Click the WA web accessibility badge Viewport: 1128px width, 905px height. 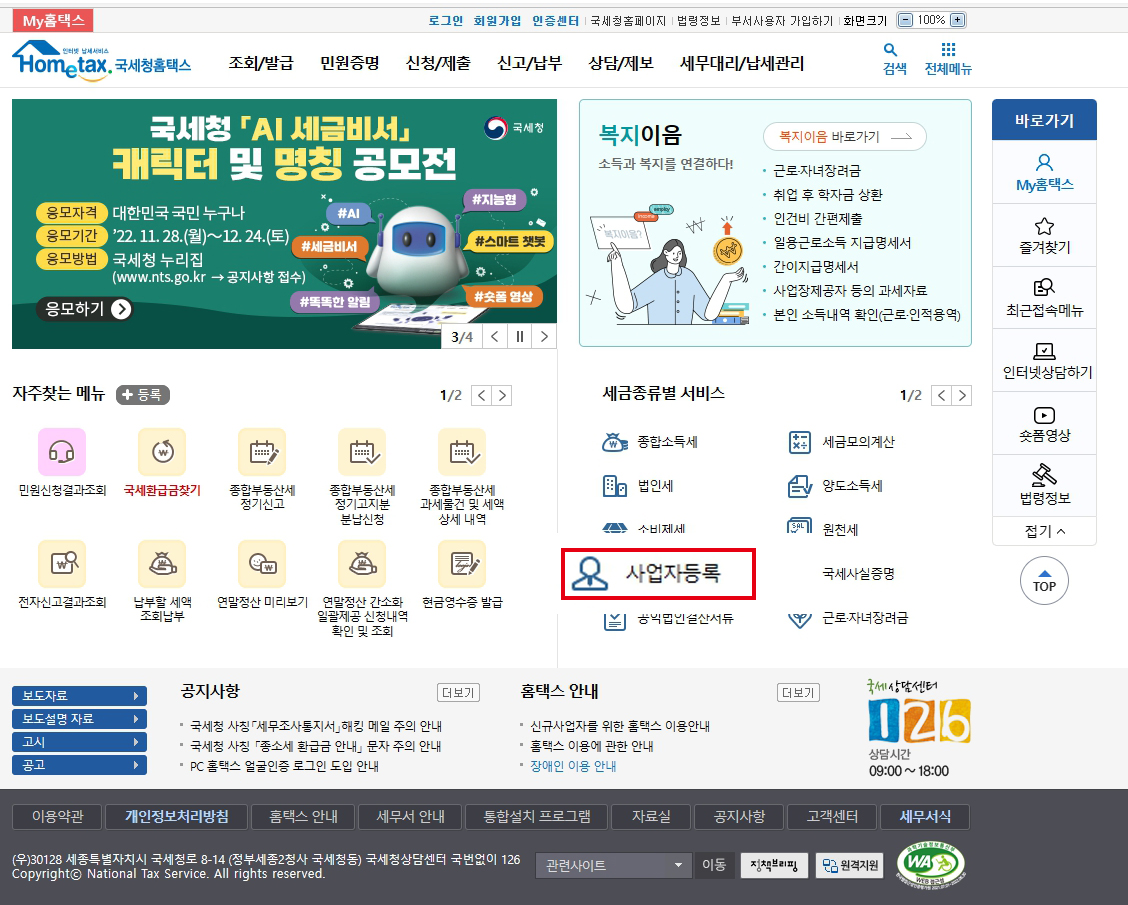[930, 864]
